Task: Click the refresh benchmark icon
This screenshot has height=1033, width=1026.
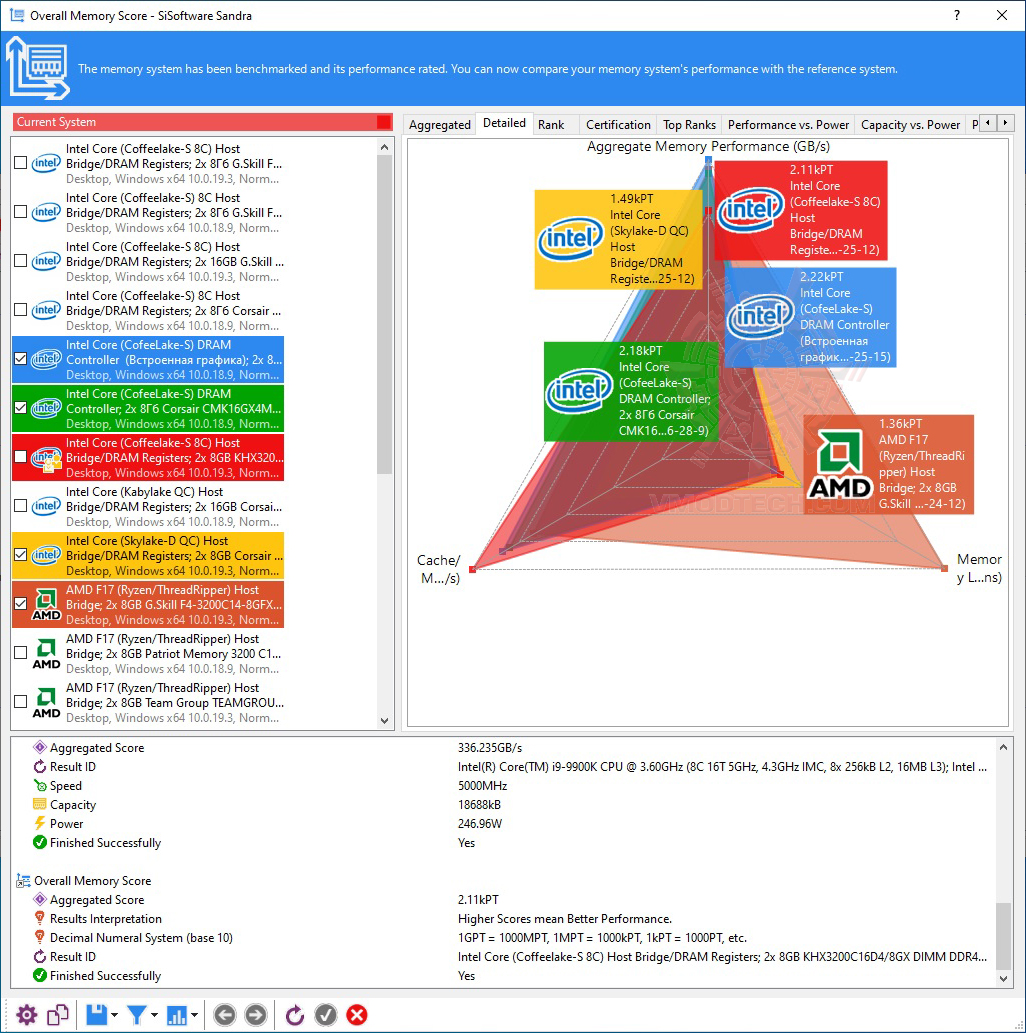Action: pos(295,1015)
